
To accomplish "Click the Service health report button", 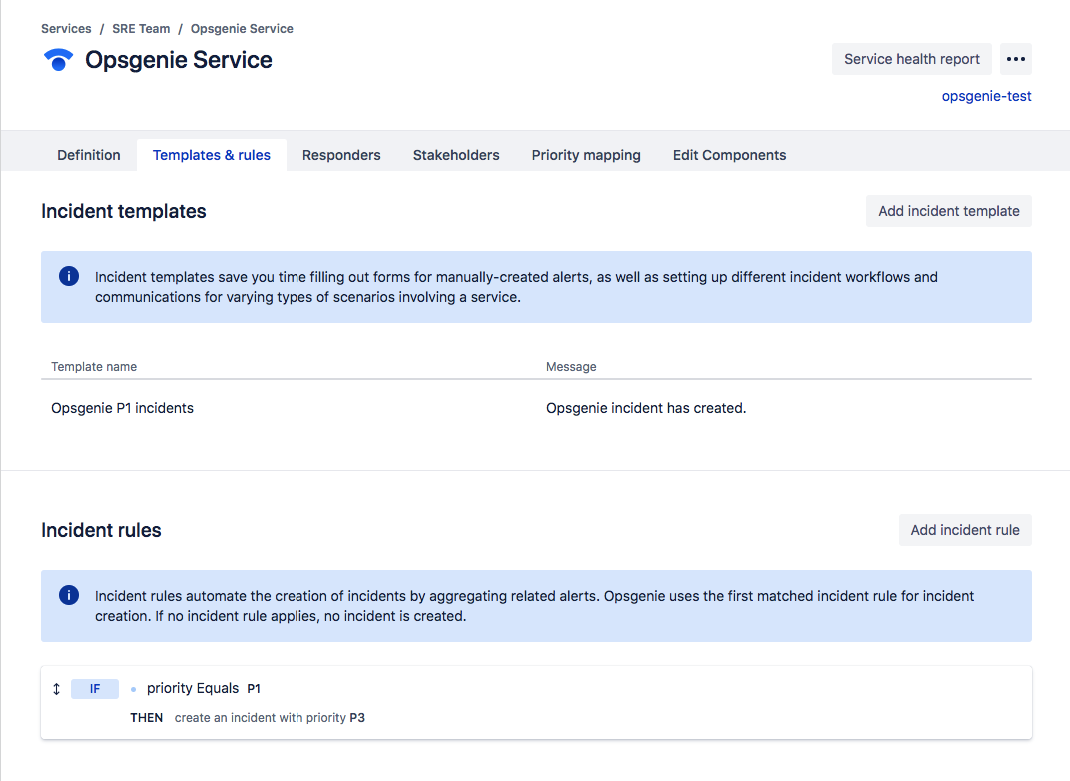I will click(912, 59).
